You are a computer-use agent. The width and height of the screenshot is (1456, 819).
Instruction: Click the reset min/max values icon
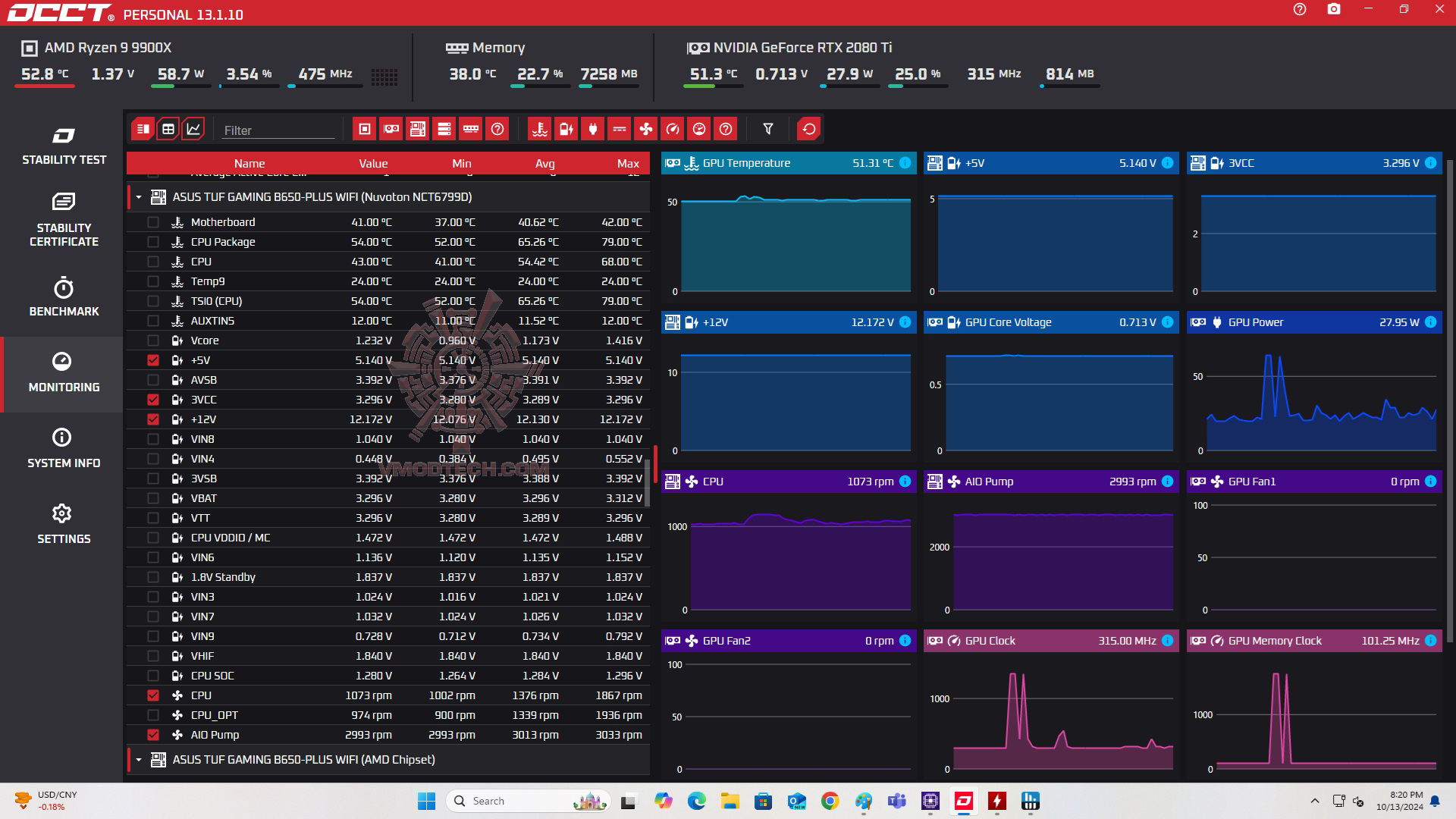click(808, 129)
